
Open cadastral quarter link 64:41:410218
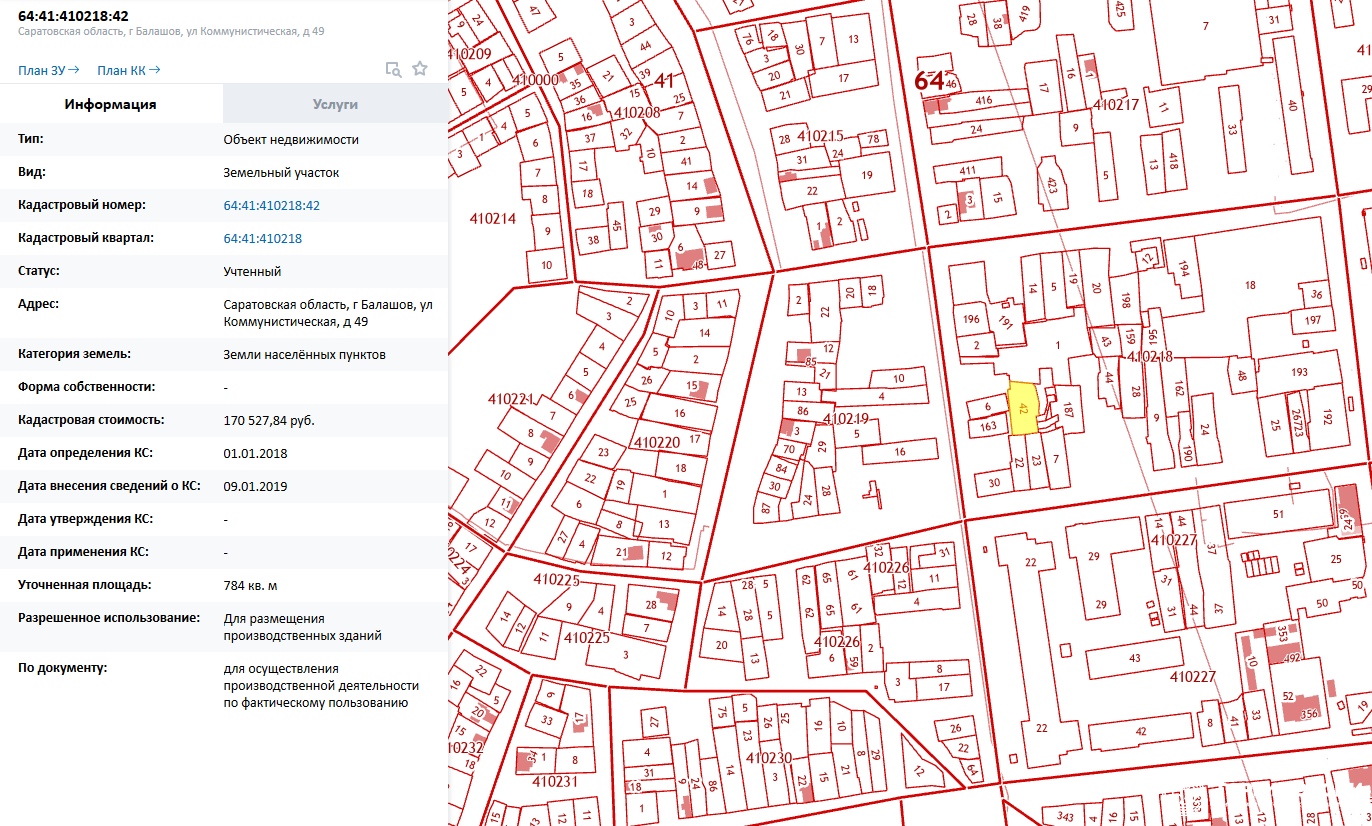click(262, 238)
